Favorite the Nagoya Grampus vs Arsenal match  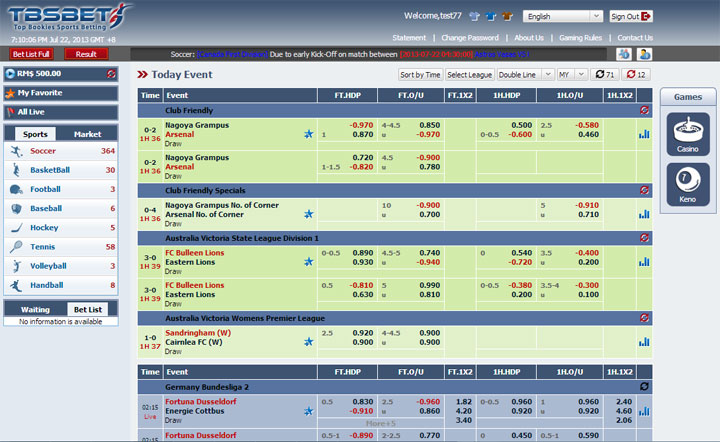[x=309, y=132]
